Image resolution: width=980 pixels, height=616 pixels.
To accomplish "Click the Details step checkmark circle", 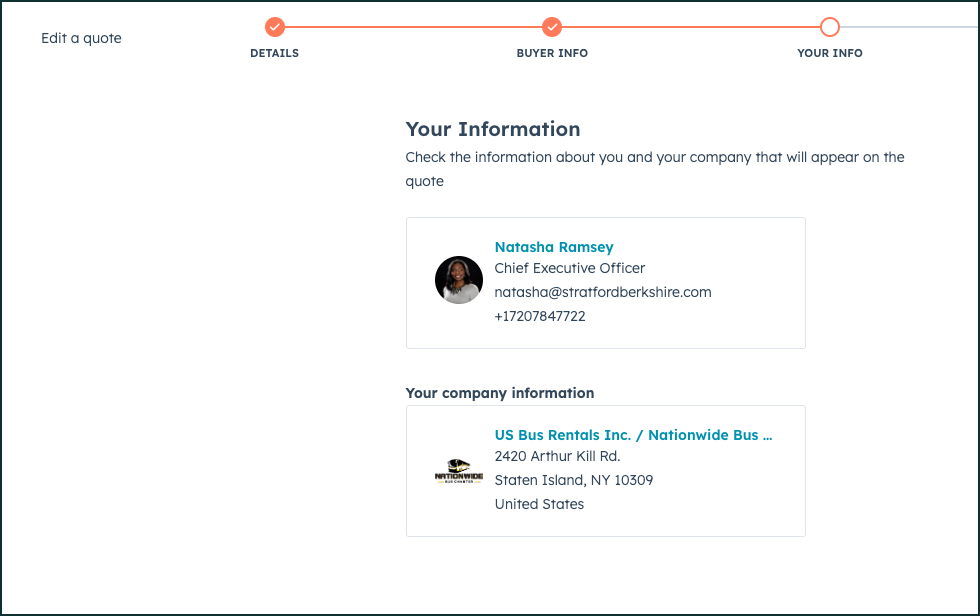I will (x=275, y=27).
